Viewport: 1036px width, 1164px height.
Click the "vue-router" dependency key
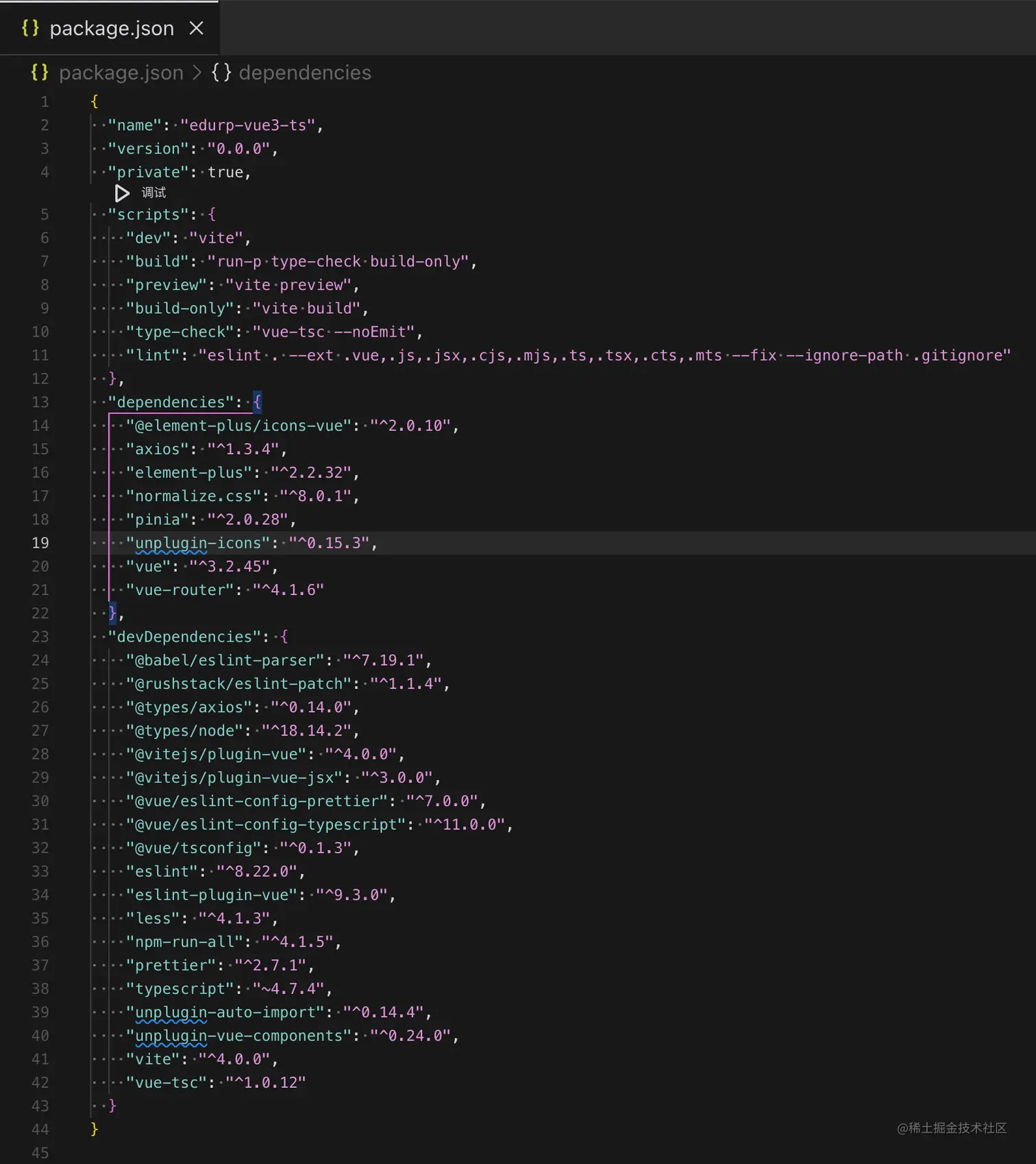point(180,590)
